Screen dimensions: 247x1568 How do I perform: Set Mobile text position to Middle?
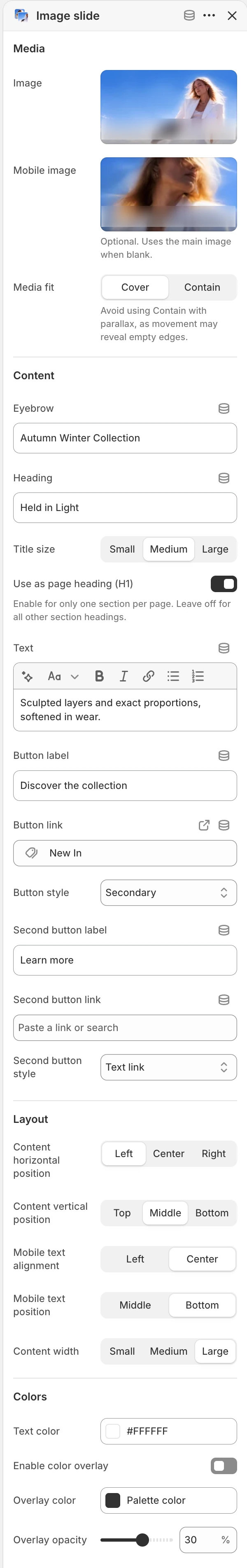pyautogui.click(x=135, y=1305)
